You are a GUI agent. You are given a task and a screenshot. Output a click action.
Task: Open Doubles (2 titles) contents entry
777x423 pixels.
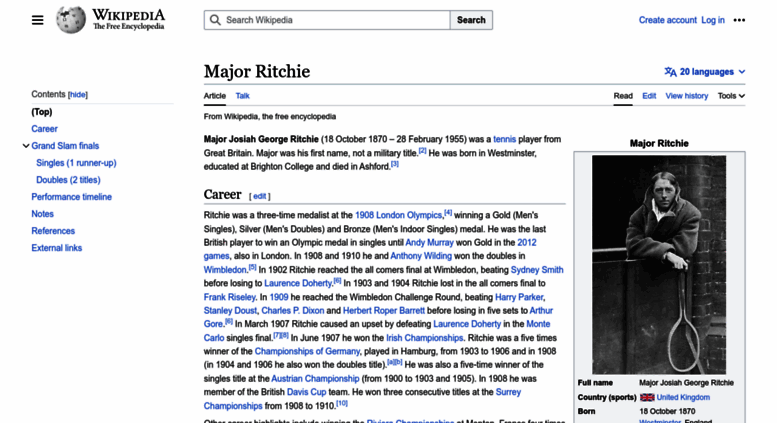pos(68,180)
